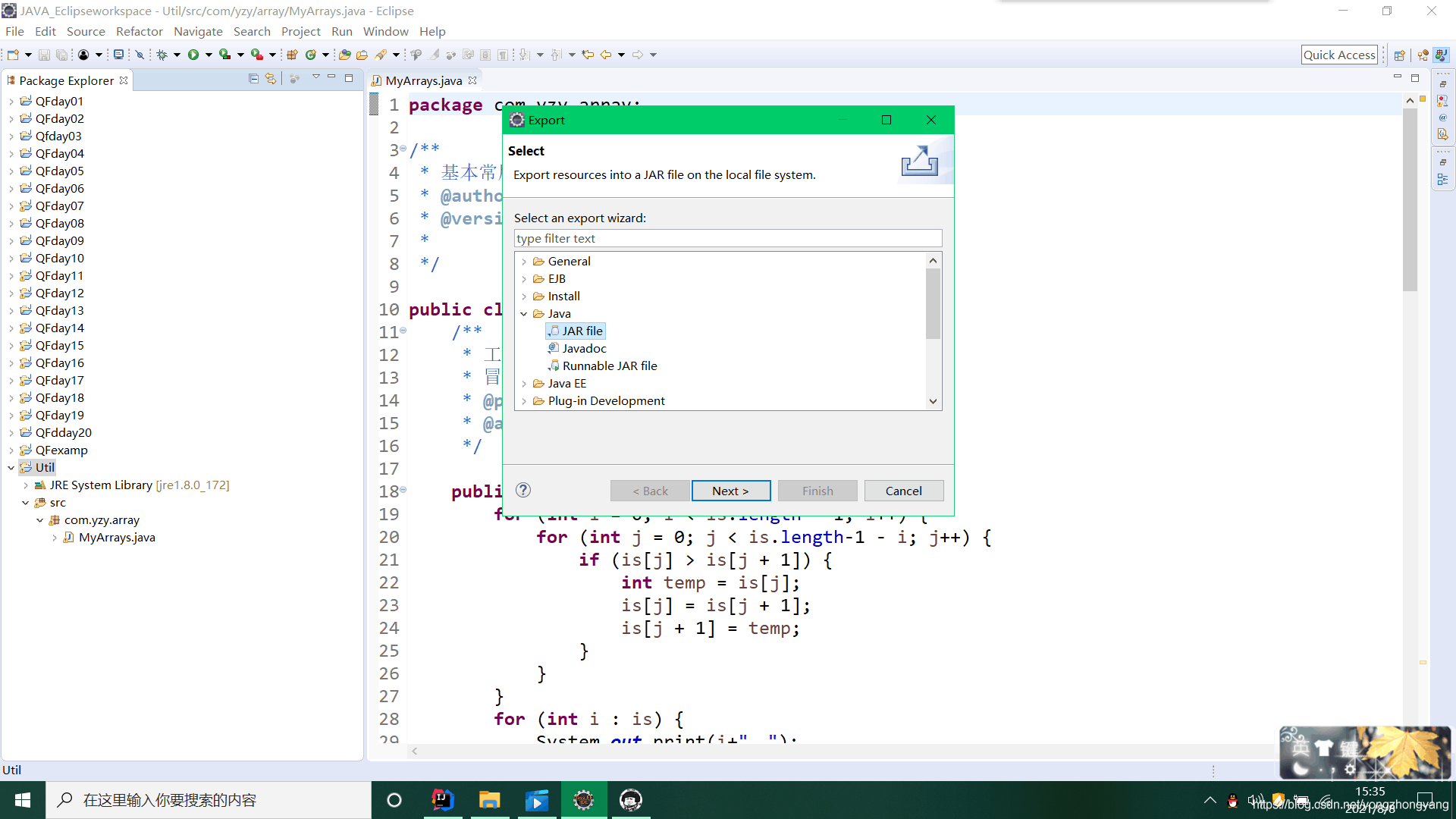Click the Windows taskbar search box
Image resolution: width=1456 pixels, height=819 pixels.
[x=209, y=800]
